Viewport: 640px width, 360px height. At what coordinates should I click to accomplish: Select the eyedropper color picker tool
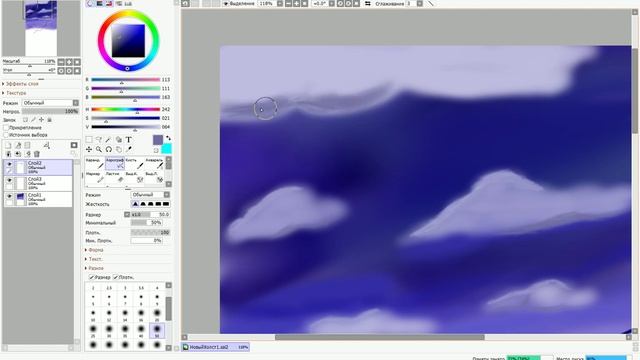pos(129,149)
